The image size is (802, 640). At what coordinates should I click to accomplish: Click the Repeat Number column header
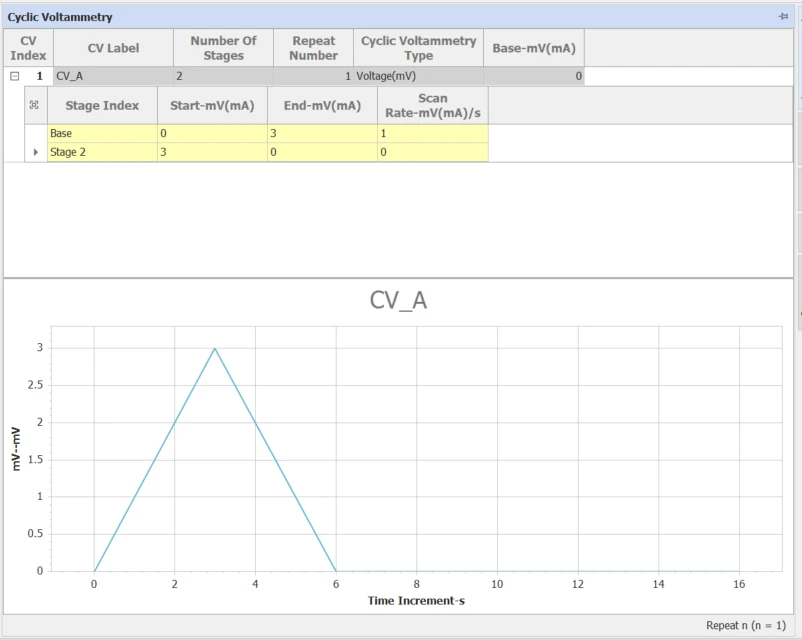click(314, 48)
